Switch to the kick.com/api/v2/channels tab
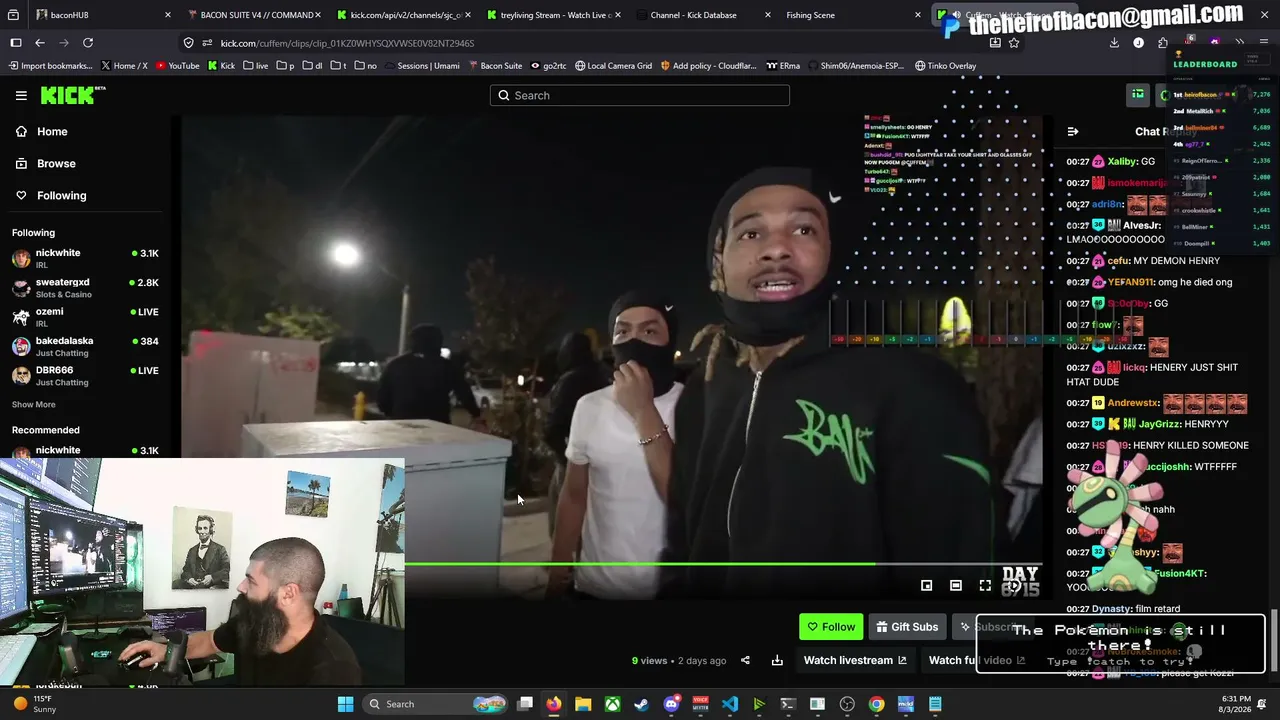This screenshot has height=720, width=1280. (403, 15)
